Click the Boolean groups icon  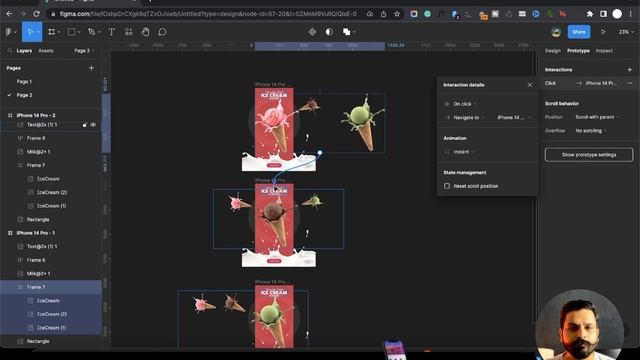point(347,32)
